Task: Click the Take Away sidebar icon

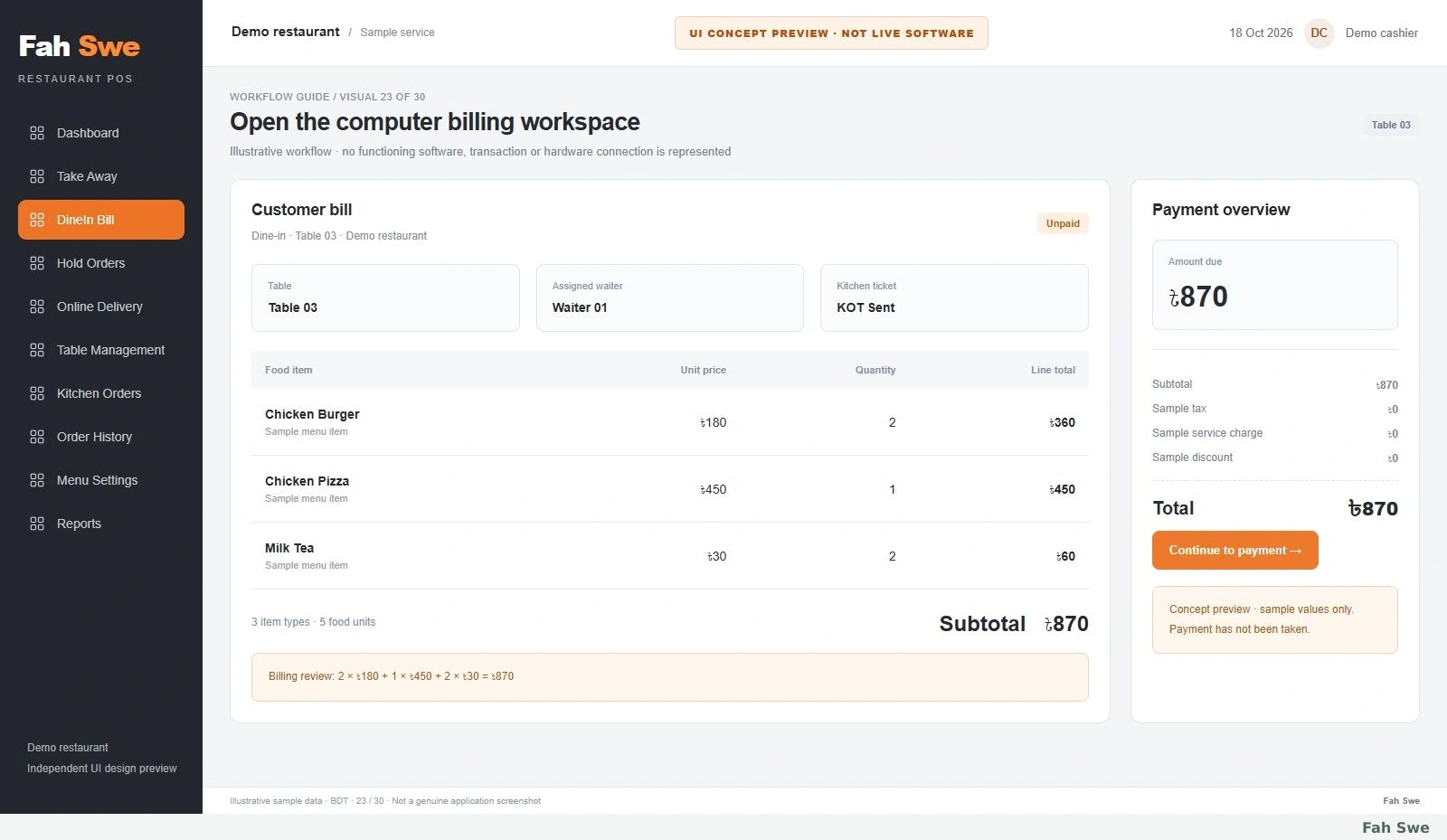Action: pyautogui.click(x=37, y=176)
